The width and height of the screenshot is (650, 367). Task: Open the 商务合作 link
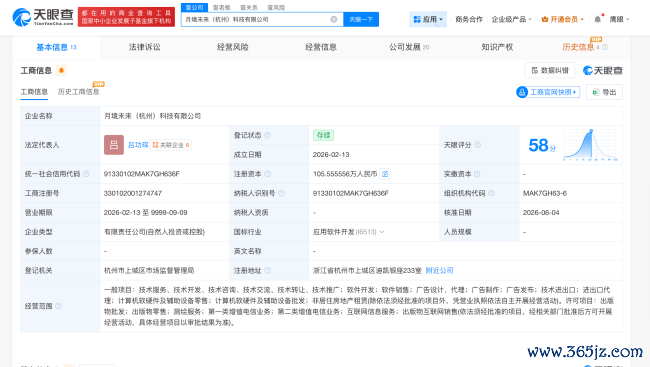pyautogui.click(x=469, y=19)
